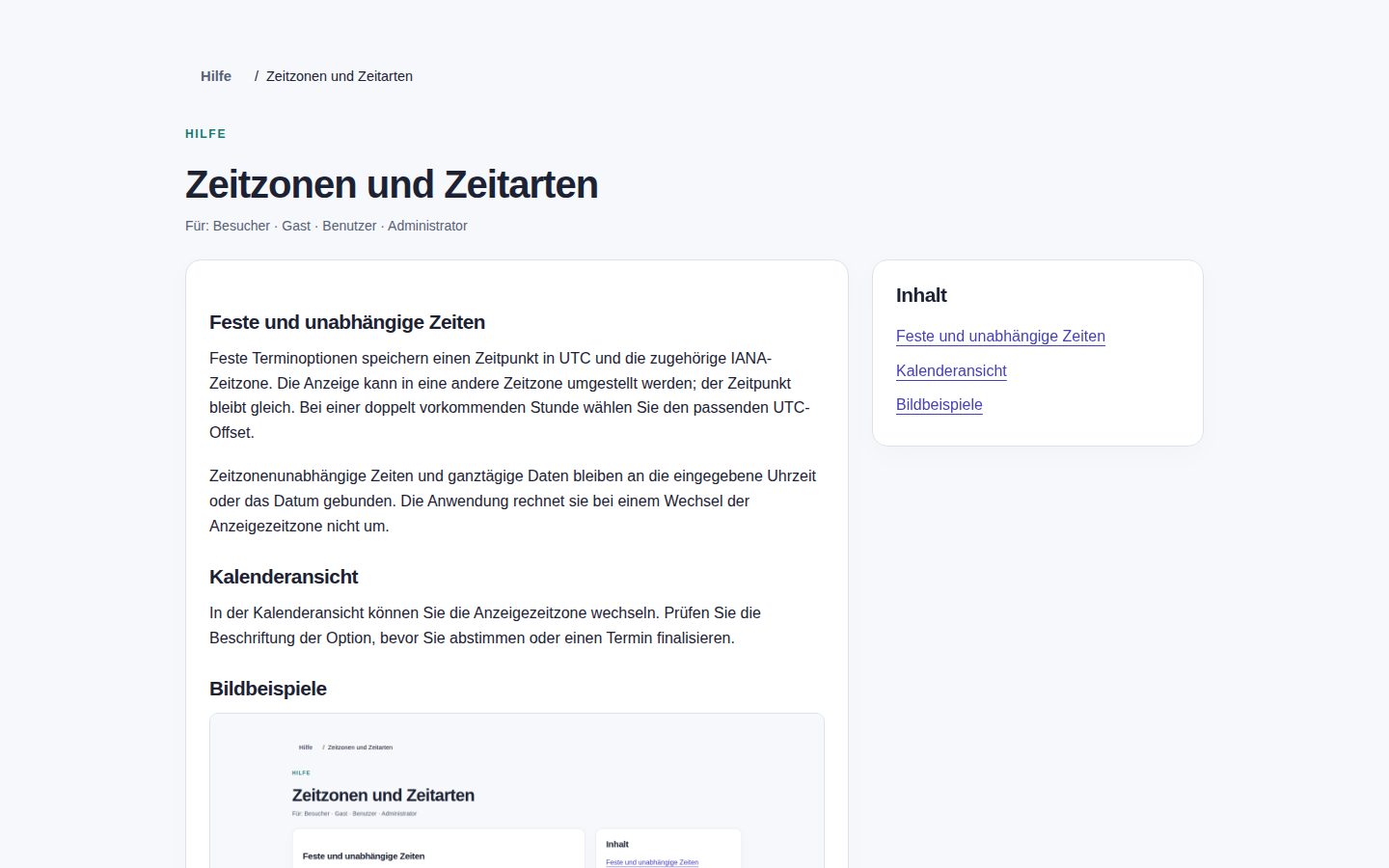The image size is (1389, 868).
Task: Open the Kalenderansicht link in the Inhalt sidebar
Action: tap(951, 371)
